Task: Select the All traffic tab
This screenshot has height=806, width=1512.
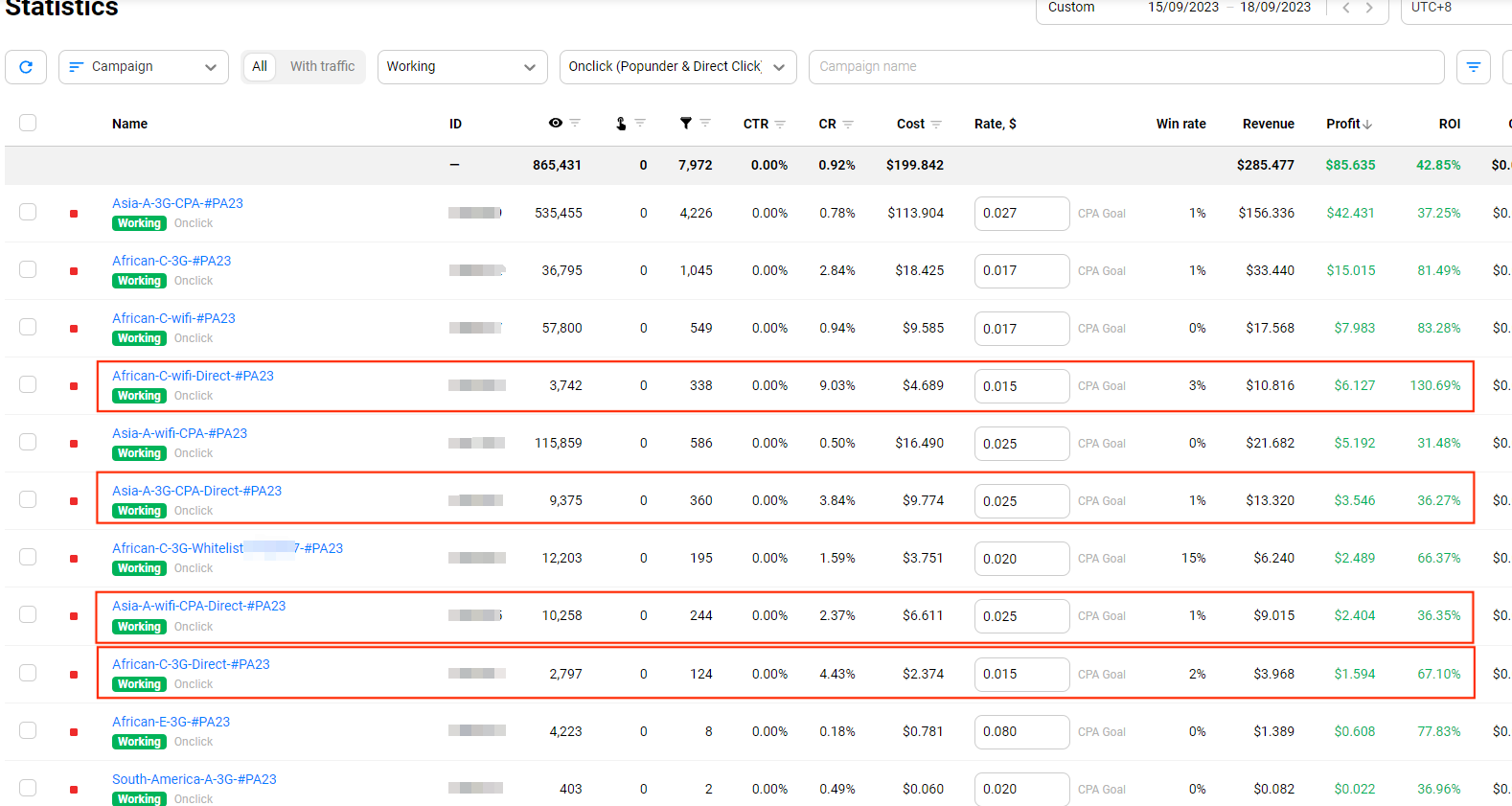Action: (x=260, y=66)
